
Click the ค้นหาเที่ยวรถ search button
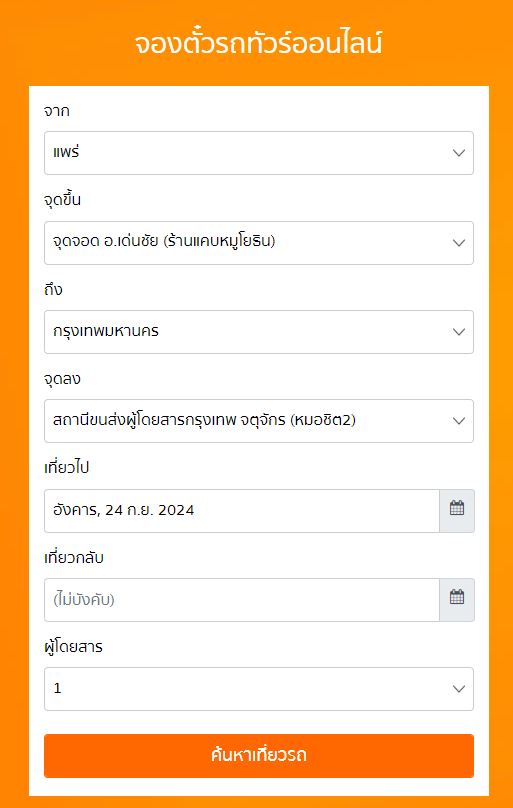click(259, 755)
